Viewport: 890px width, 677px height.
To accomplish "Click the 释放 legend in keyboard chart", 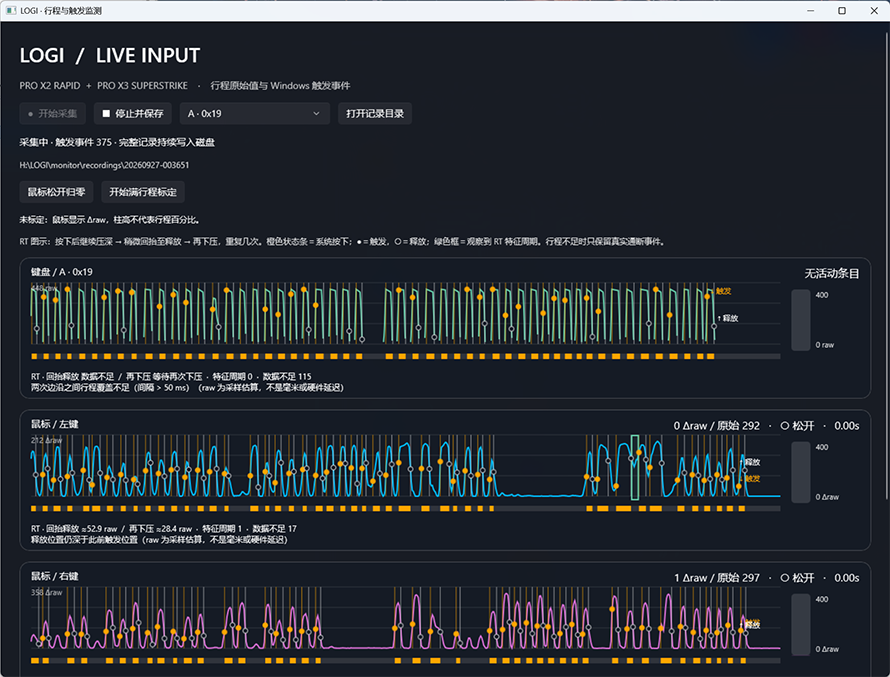I will click(729, 318).
